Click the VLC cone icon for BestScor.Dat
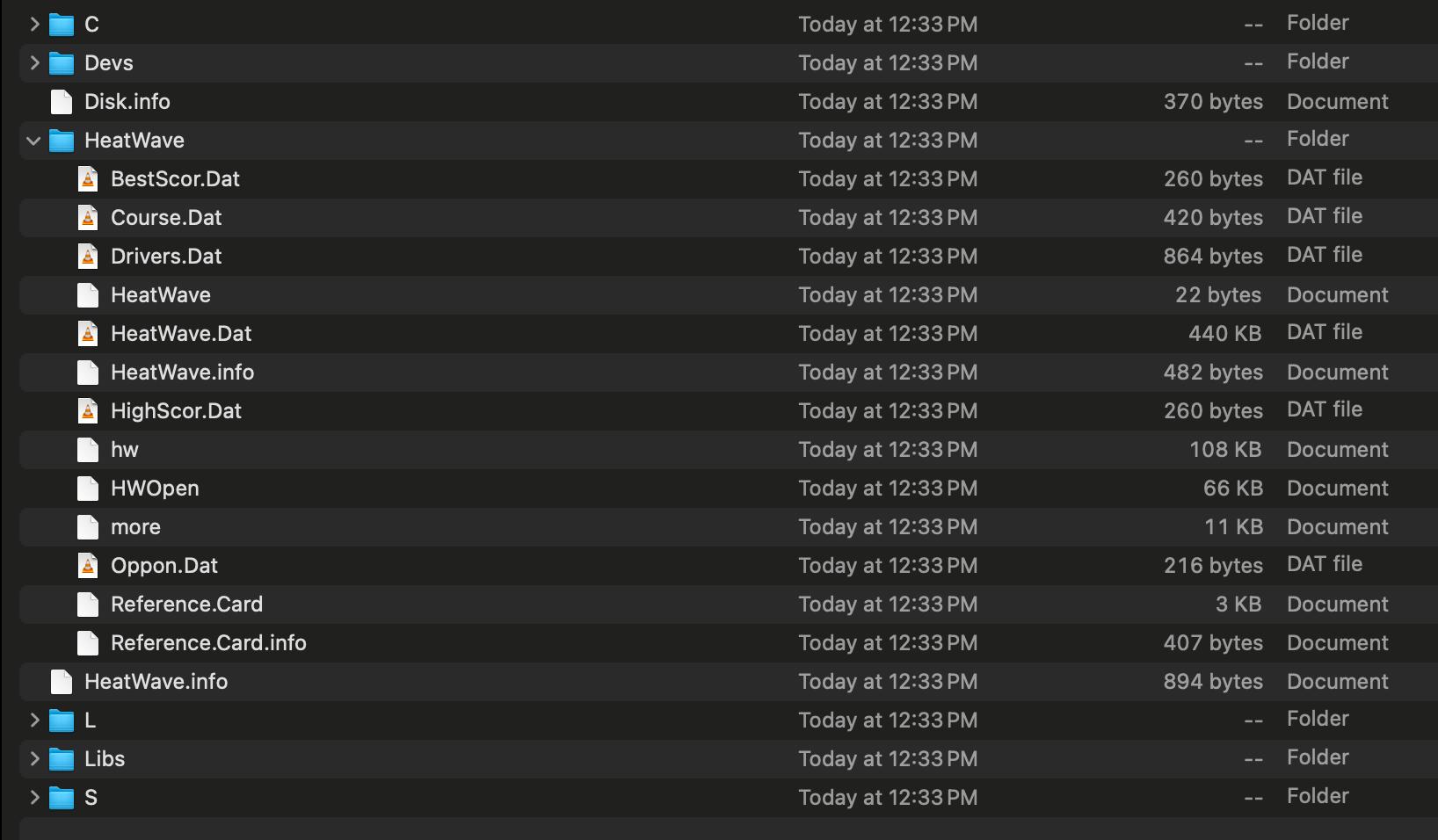Viewport: 1438px width, 840px height. (x=88, y=179)
